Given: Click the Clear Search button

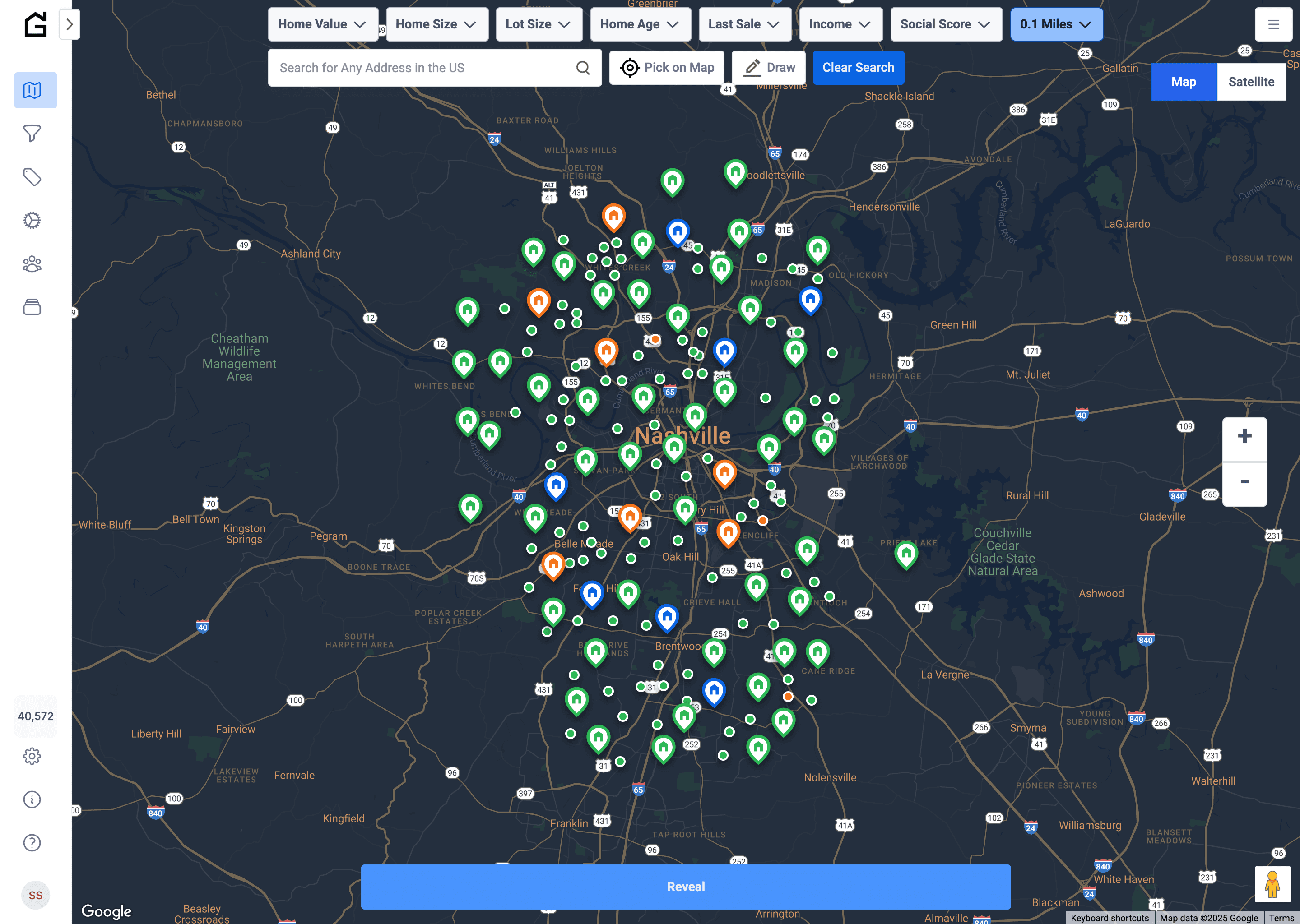Looking at the screenshot, I should point(858,68).
